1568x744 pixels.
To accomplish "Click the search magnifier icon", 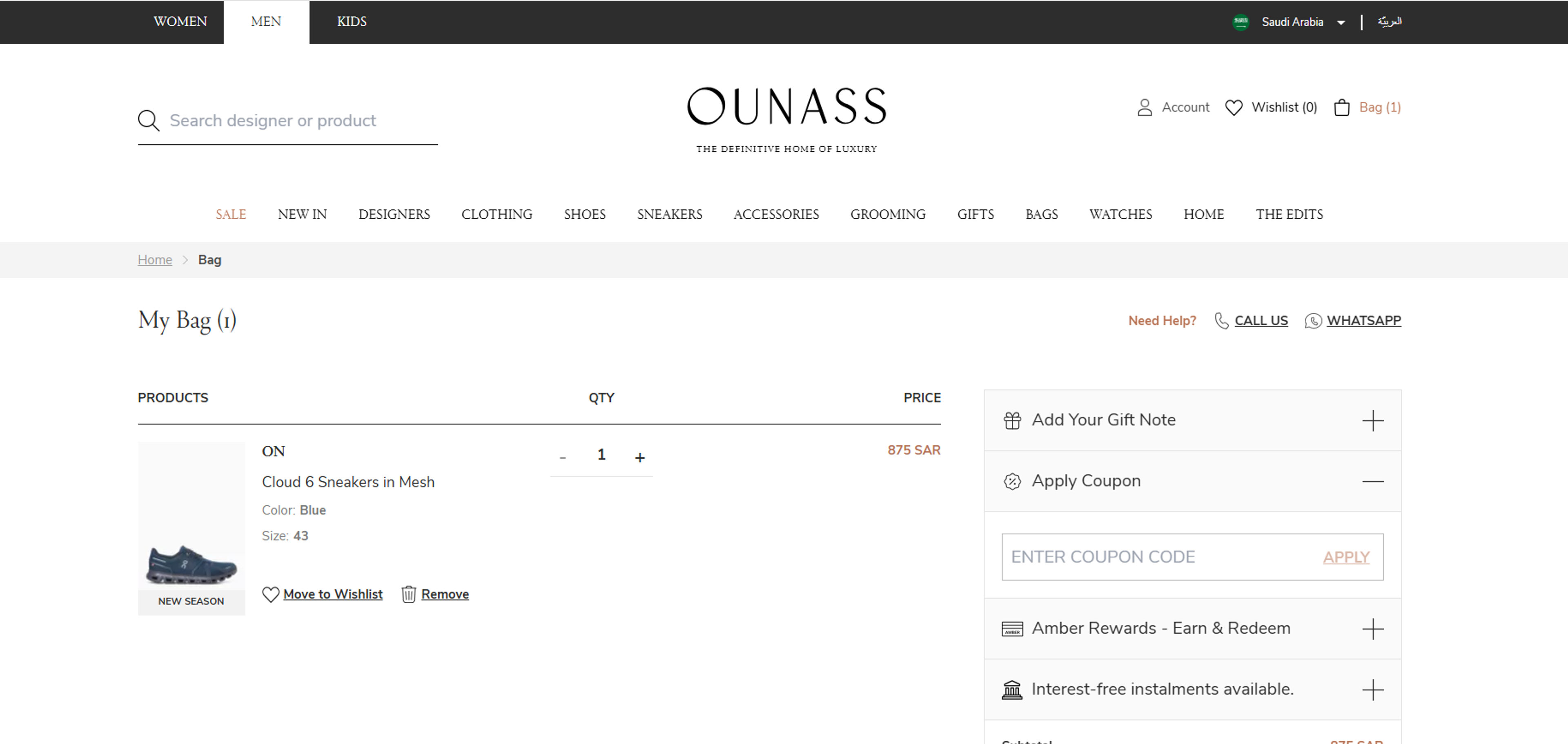I will (149, 121).
